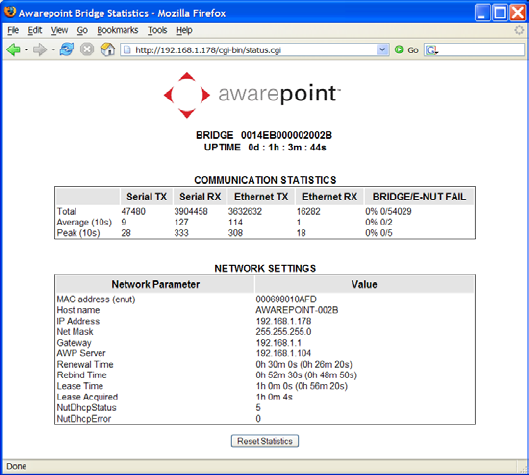Click the AWP Server value 192.168.1.104
This screenshot has width=529, height=475.
point(283,353)
